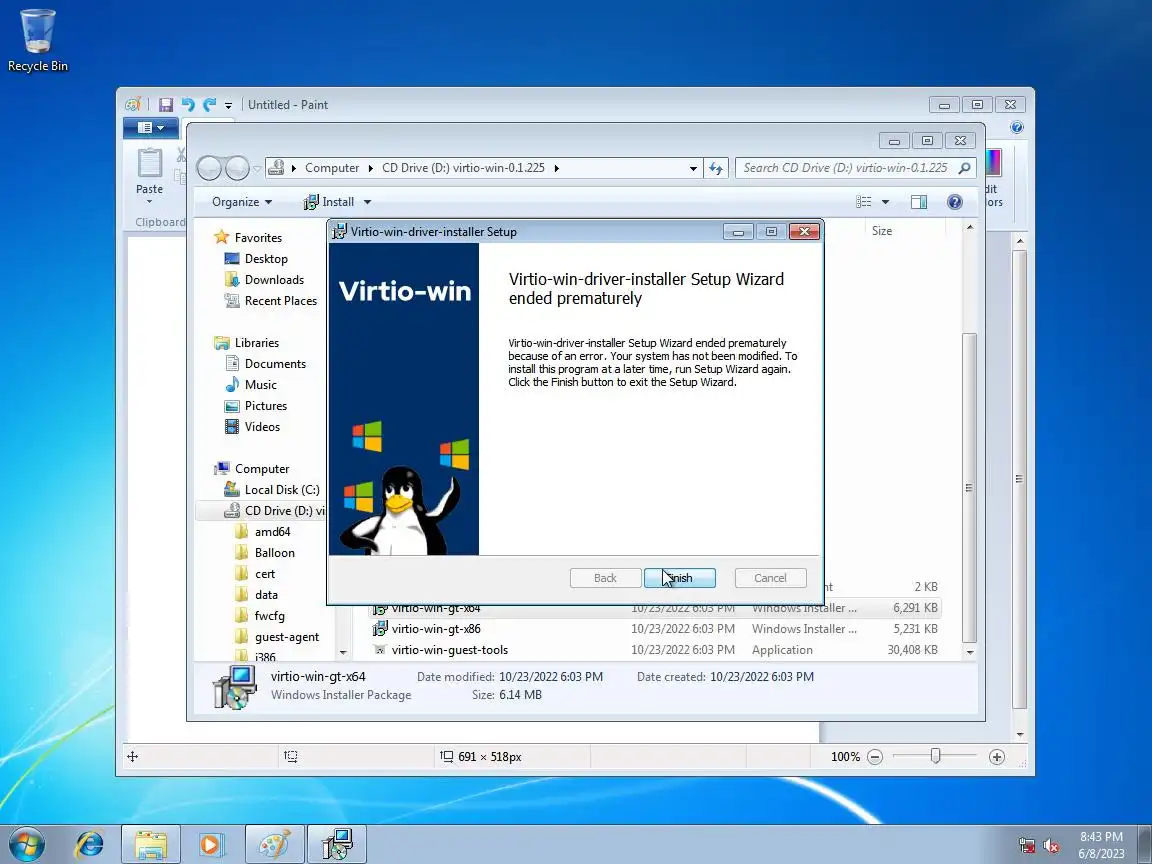Click the Explorer Back navigation button
1152x864 pixels.
(209, 168)
